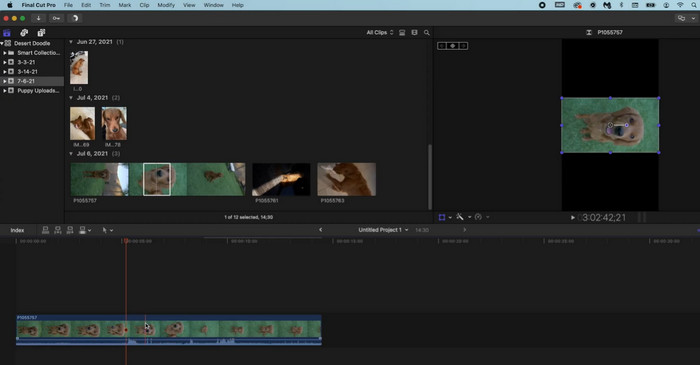Image resolution: width=700 pixels, height=365 pixels.
Task: Open the Titles and Generators sidebar
Action: coord(41,33)
